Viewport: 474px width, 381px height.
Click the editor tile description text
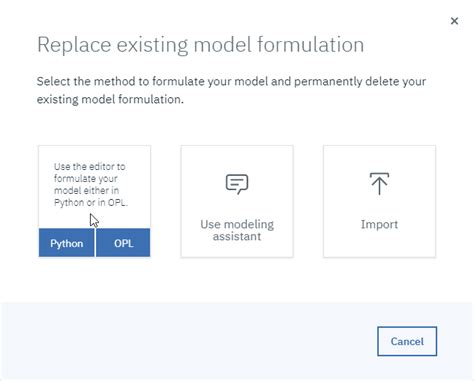coord(91,184)
